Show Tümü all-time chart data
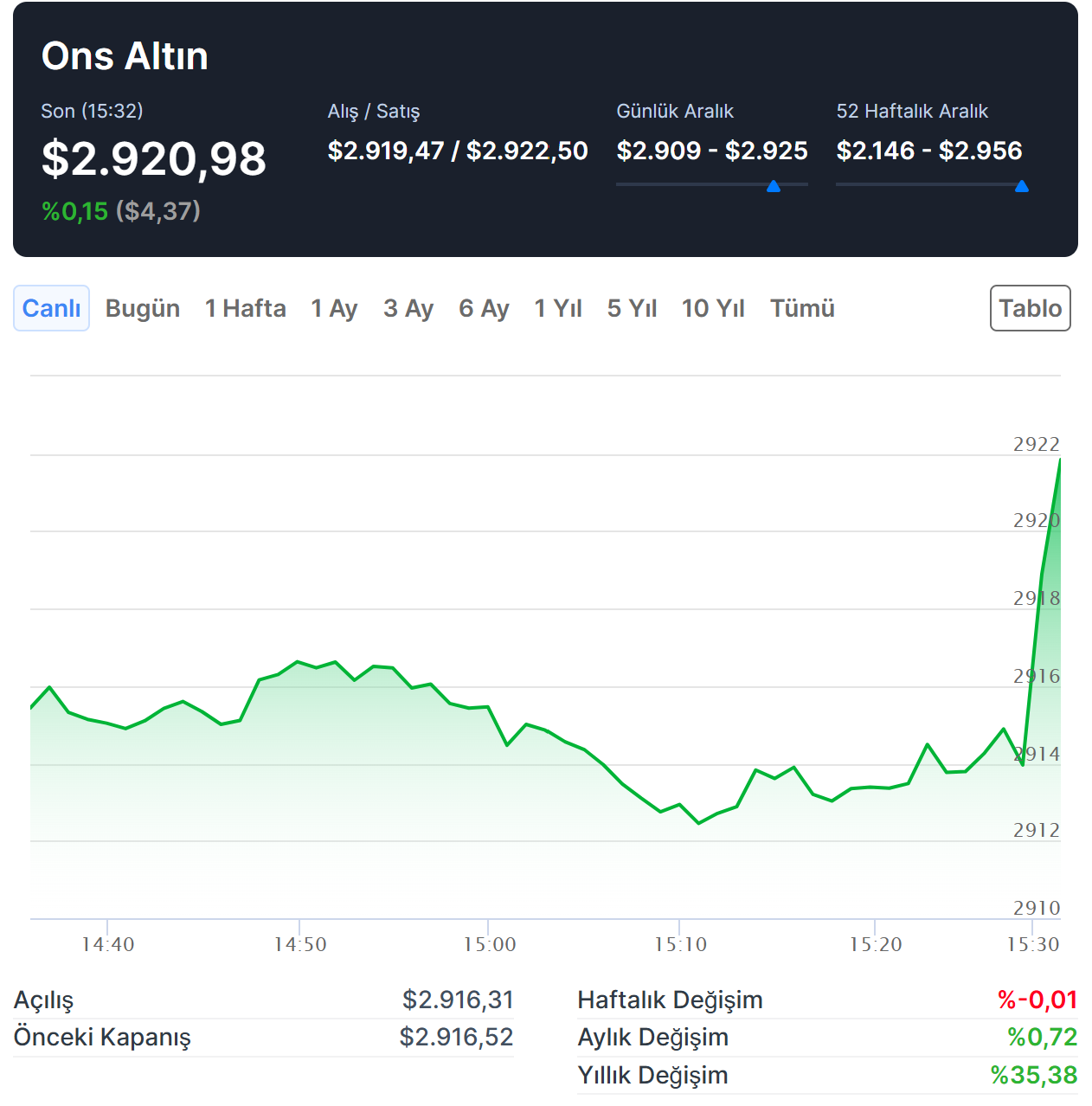Screen dimensions: 1092x1106 click(802, 308)
